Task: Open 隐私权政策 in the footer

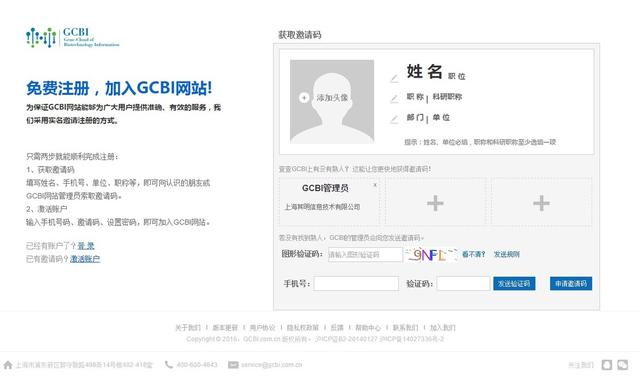Action: (302, 328)
